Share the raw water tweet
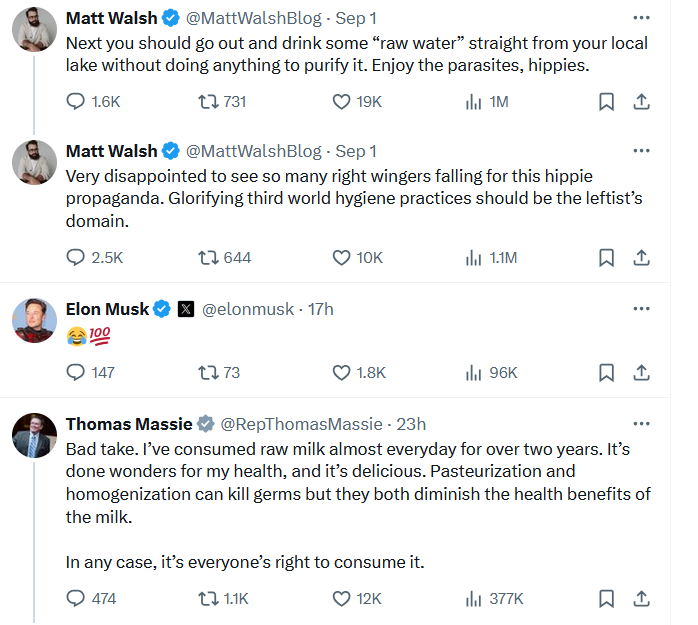The image size is (698, 625). click(641, 102)
